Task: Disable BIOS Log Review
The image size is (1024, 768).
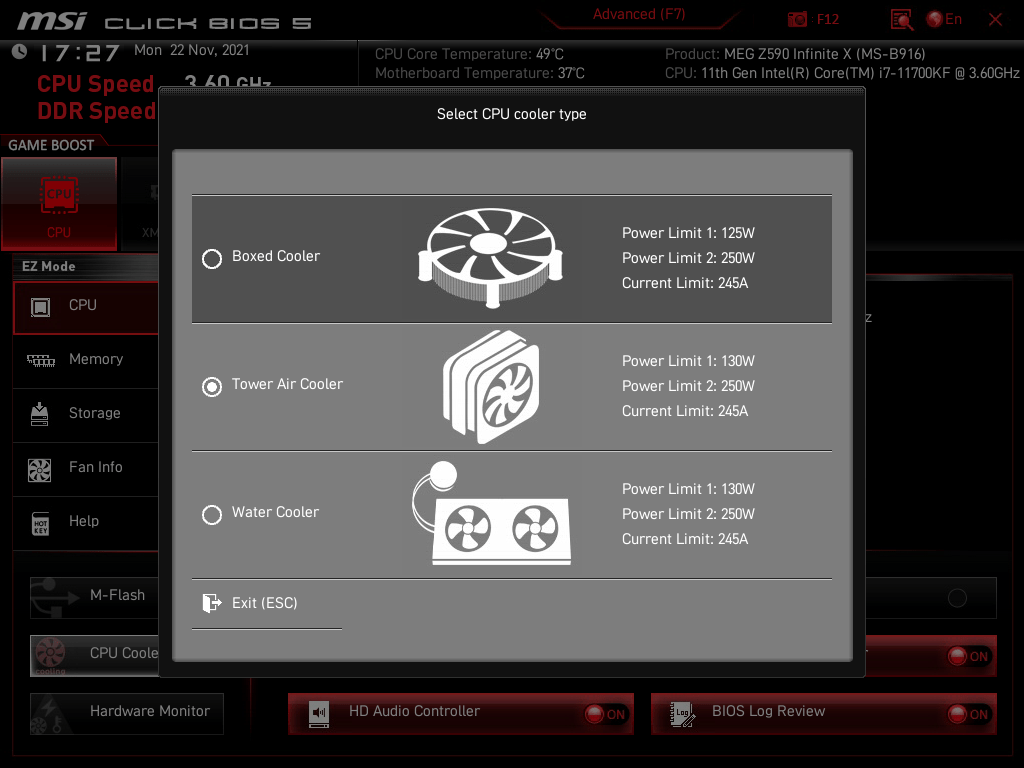Action: pyautogui.click(x=967, y=711)
